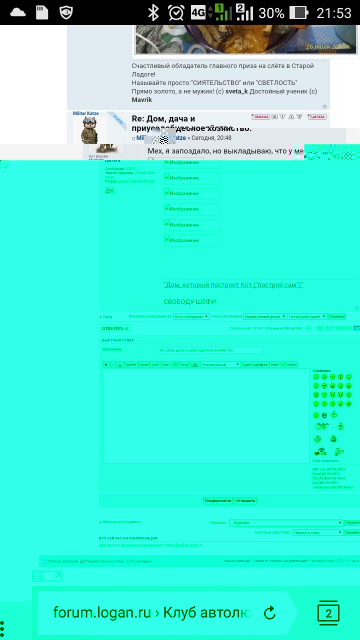Tap the browser reload icon

[269, 613]
